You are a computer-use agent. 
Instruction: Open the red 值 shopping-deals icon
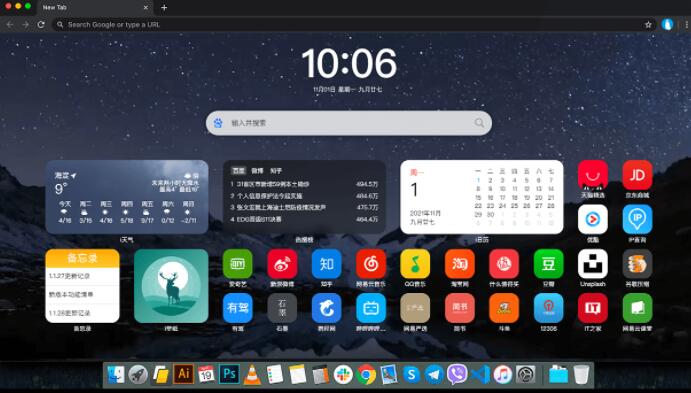(x=504, y=264)
